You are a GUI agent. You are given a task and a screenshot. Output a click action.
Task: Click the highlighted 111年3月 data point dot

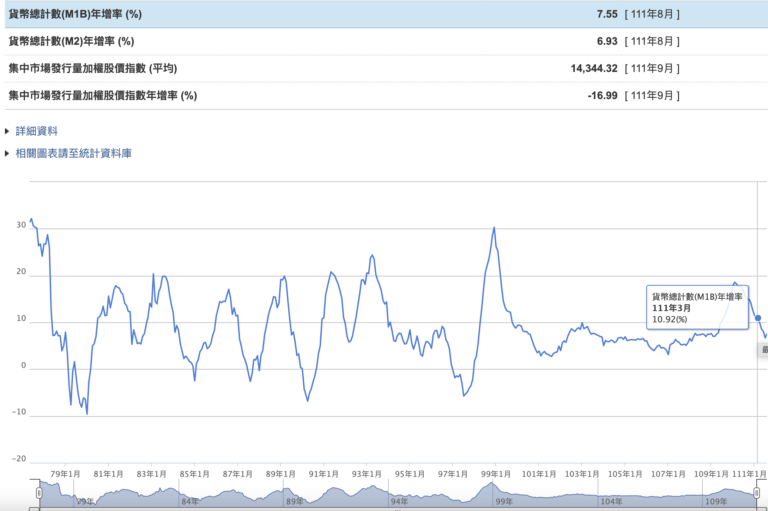(x=758, y=318)
